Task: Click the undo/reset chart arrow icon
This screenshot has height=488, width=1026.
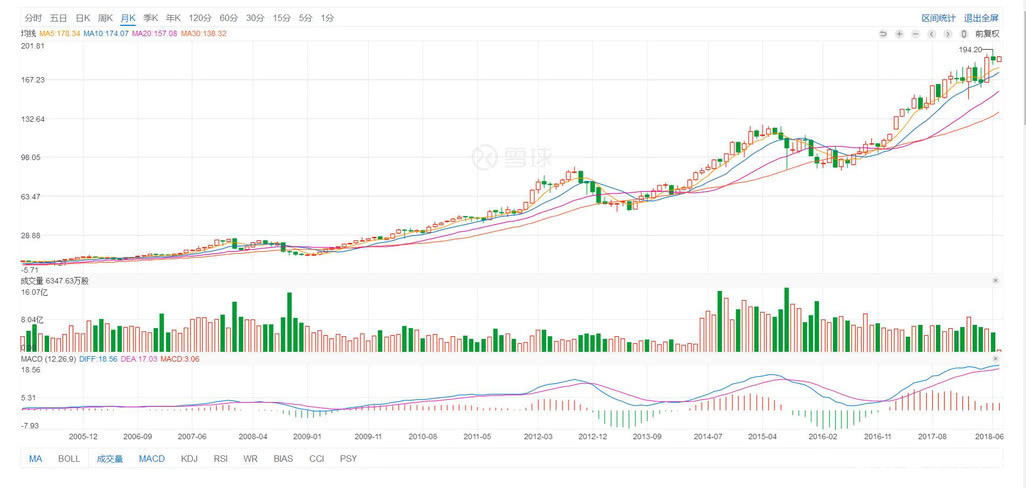Action: coord(883,34)
